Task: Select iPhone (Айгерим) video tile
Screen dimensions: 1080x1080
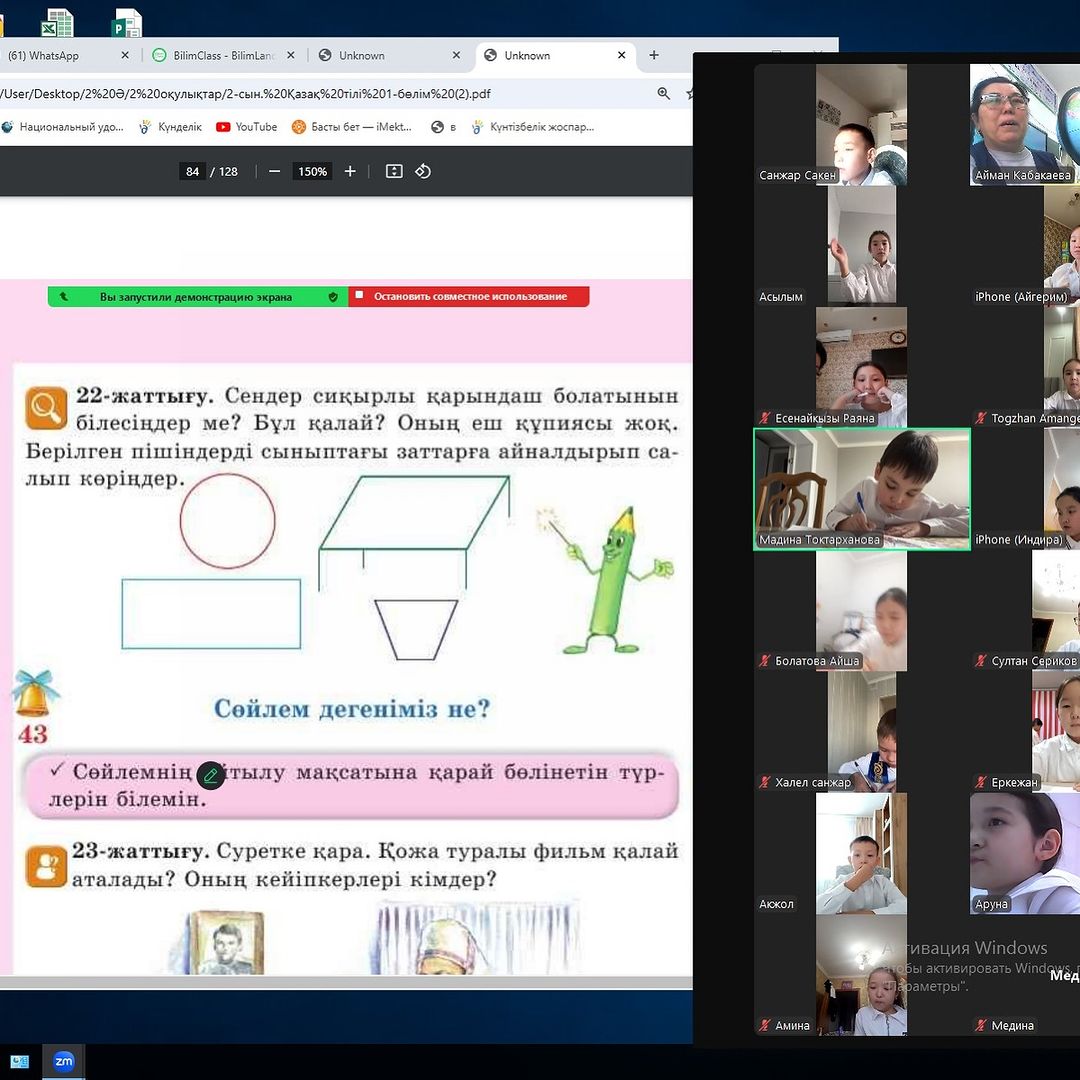Action: (x=1025, y=246)
